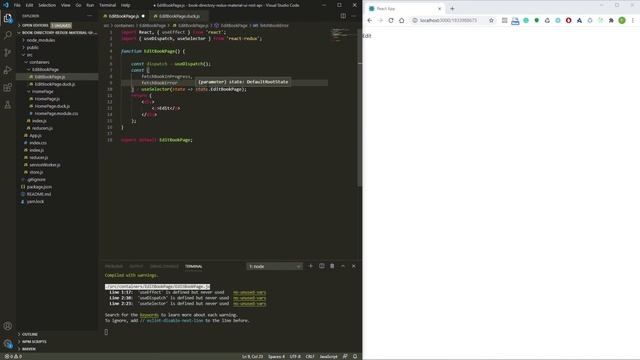Click the keywords link in terminal
This screenshot has width=640, height=360.
click(149, 315)
